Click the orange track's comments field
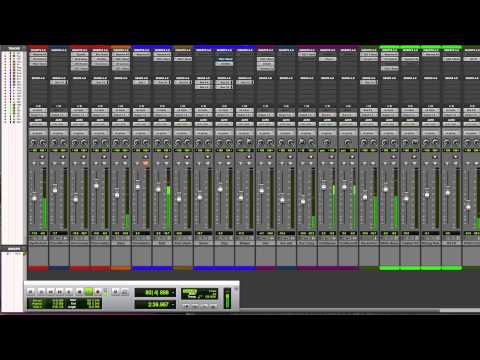The image size is (480, 360). [121, 256]
